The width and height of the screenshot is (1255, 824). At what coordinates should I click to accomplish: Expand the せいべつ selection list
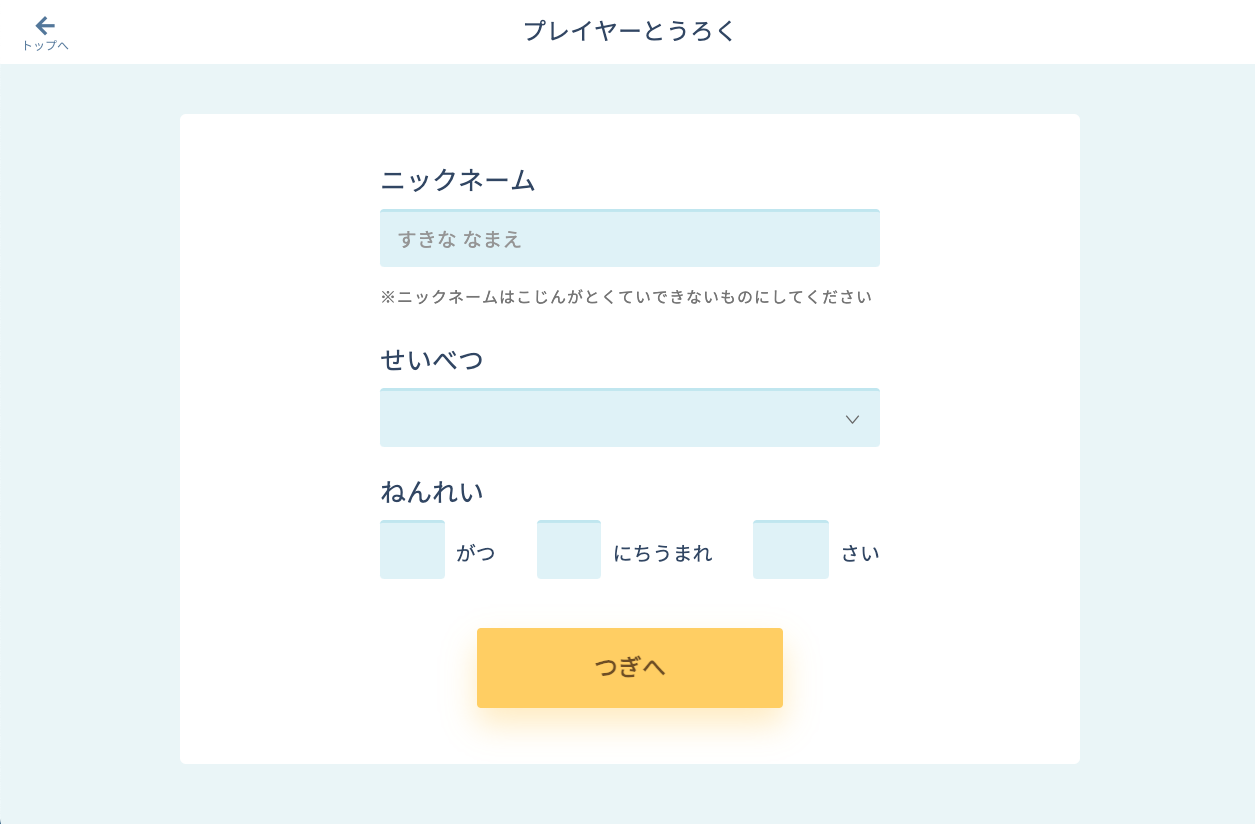630,417
